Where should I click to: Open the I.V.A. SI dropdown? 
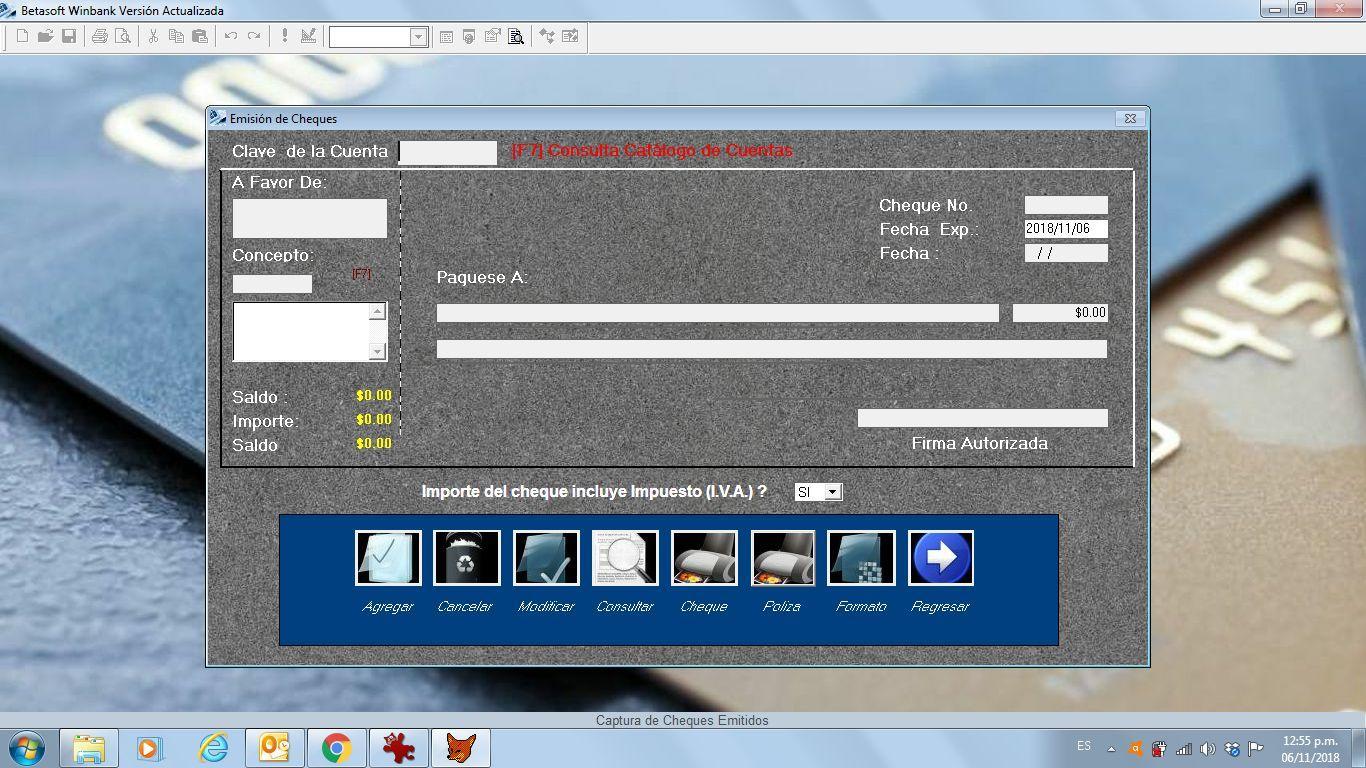832,492
